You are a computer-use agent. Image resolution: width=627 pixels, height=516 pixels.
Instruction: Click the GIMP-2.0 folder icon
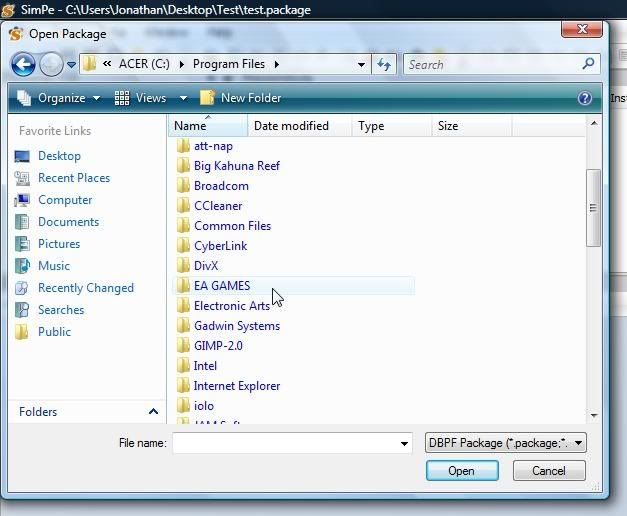(x=183, y=346)
